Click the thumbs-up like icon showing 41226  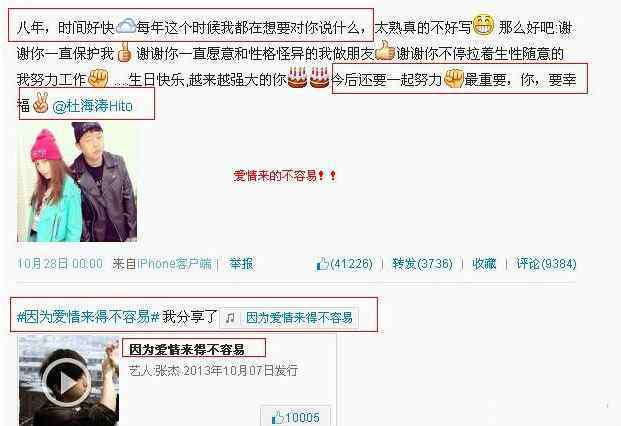(322, 264)
